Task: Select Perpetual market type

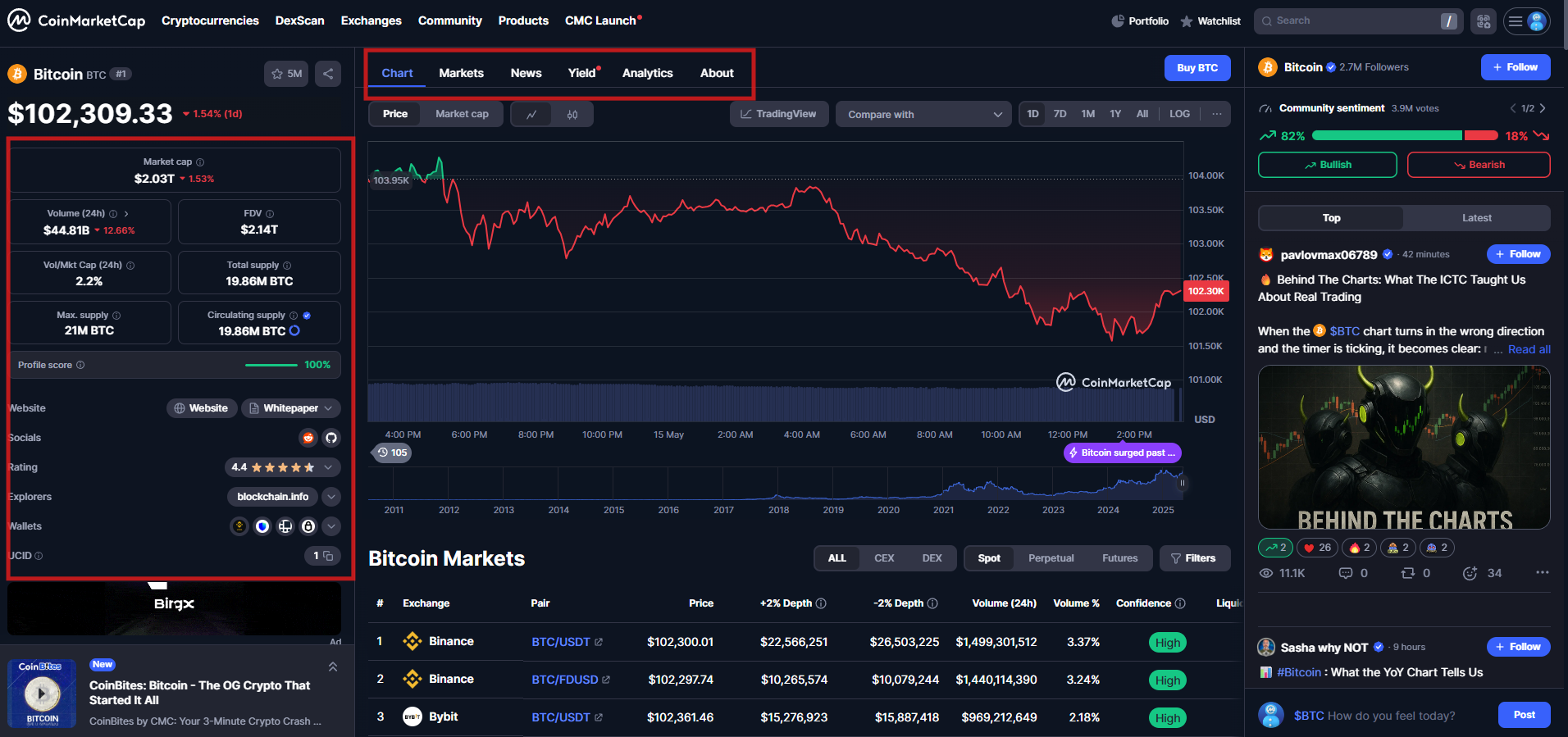Action: click(x=1051, y=558)
